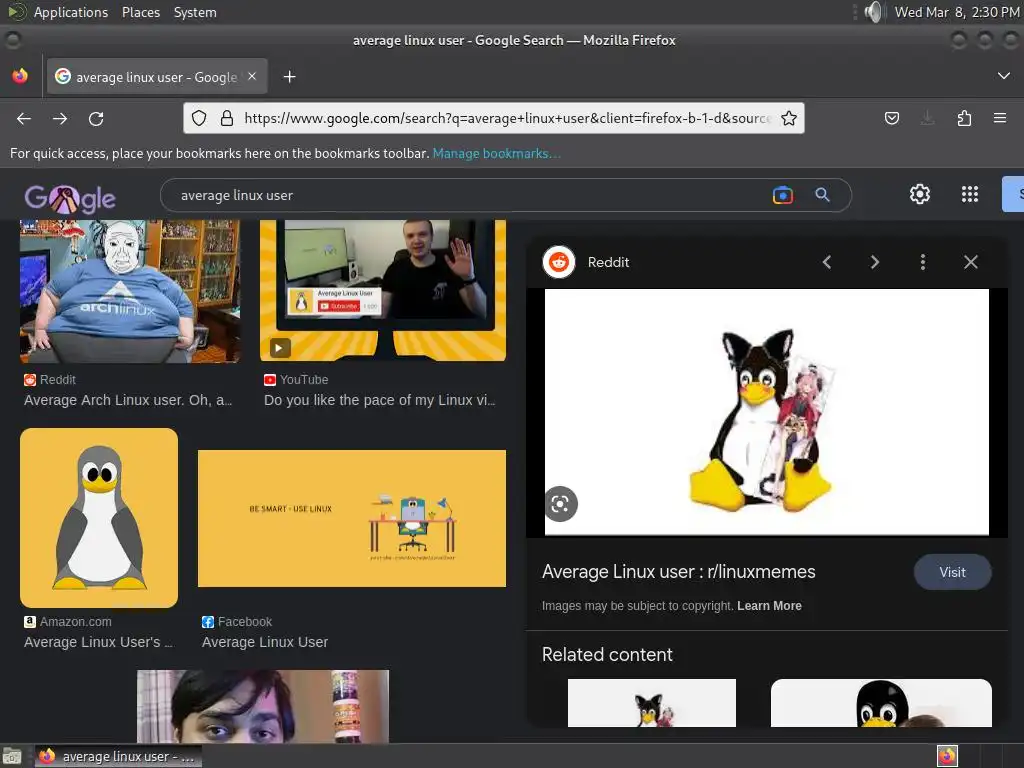Select the Firefox taskbar window button

point(118,756)
